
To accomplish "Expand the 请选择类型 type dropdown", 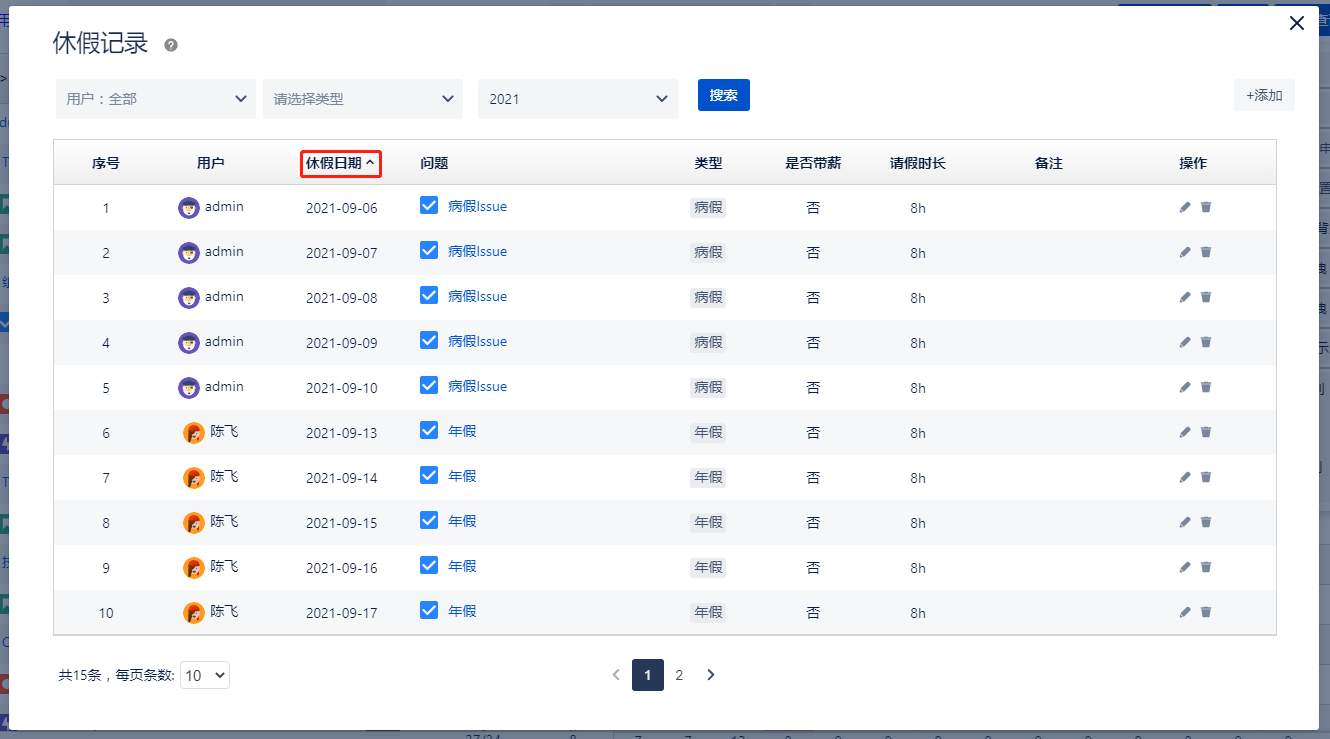I will (x=362, y=99).
